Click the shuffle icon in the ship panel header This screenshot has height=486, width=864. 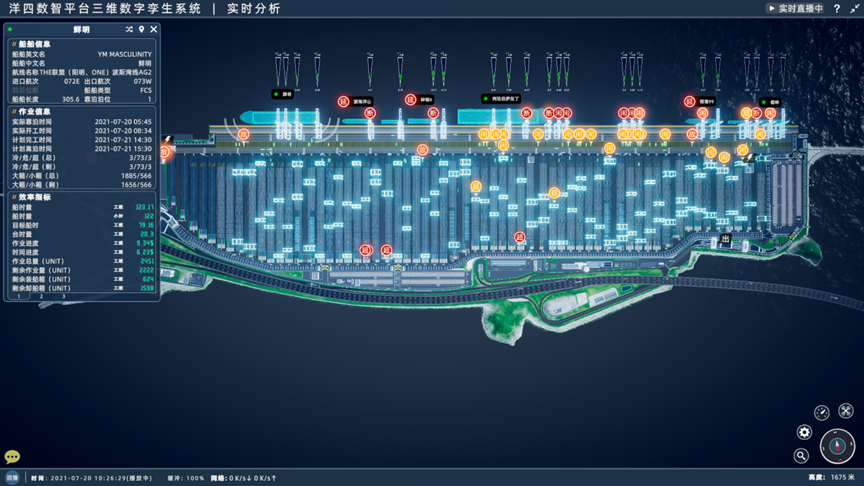pos(129,30)
